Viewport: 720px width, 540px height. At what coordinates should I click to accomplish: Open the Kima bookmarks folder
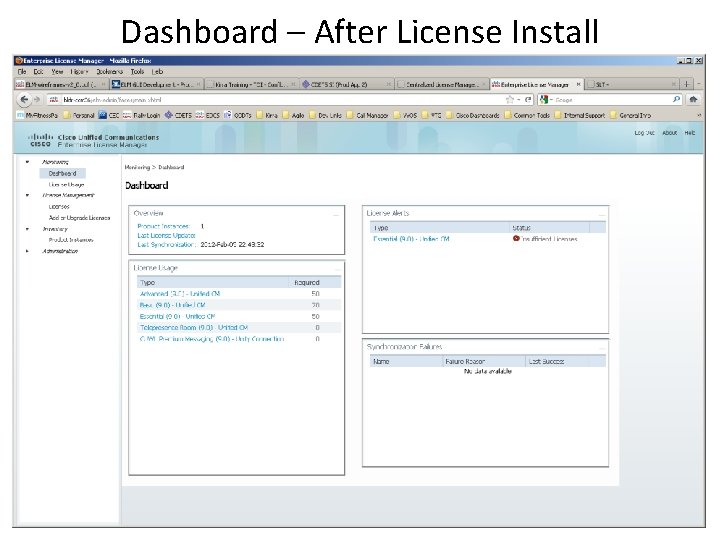267,115
